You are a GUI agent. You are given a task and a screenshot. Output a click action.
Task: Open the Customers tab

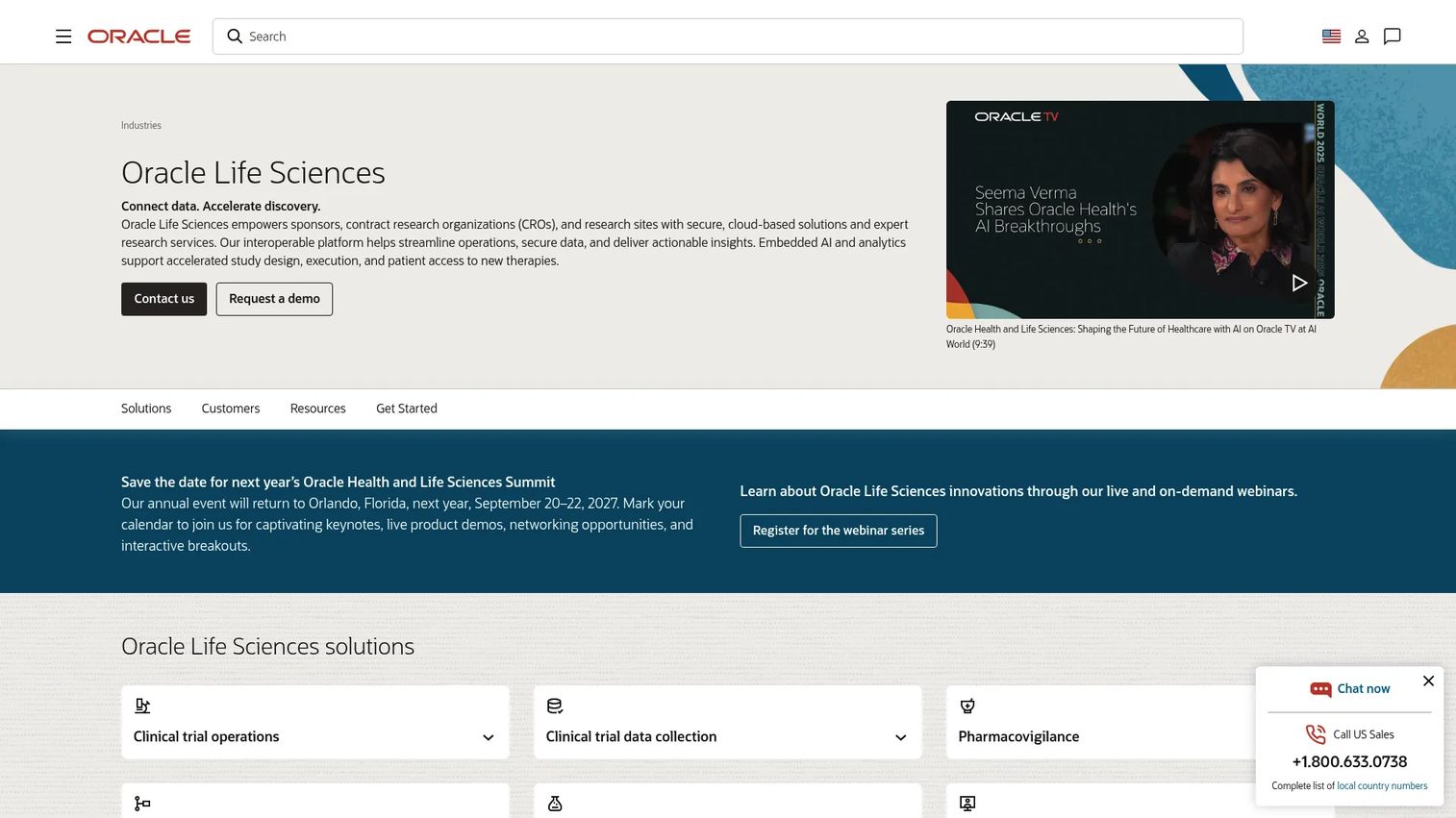231,409
